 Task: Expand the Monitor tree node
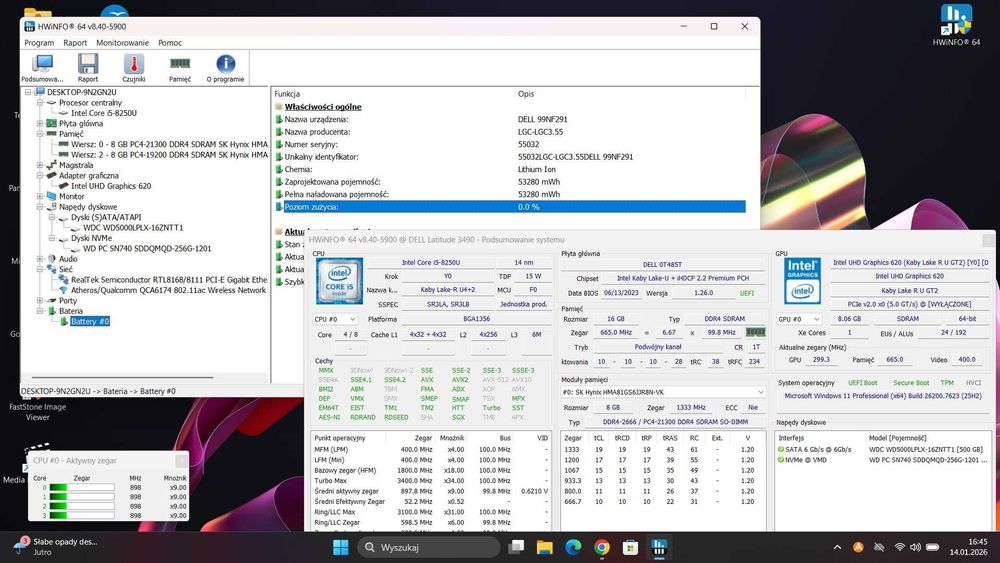[40, 196]
